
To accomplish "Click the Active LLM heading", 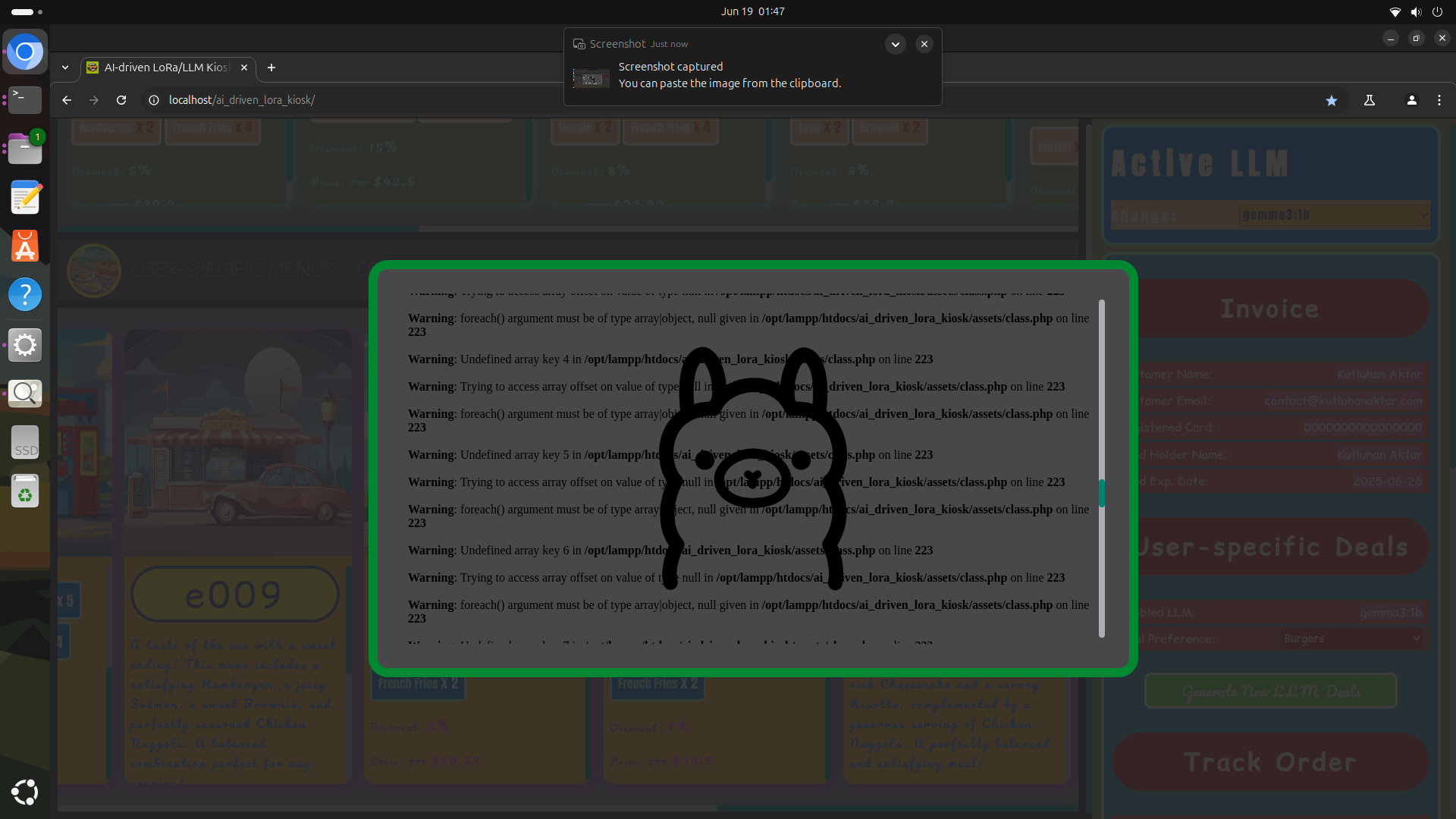I will 1199,163.
